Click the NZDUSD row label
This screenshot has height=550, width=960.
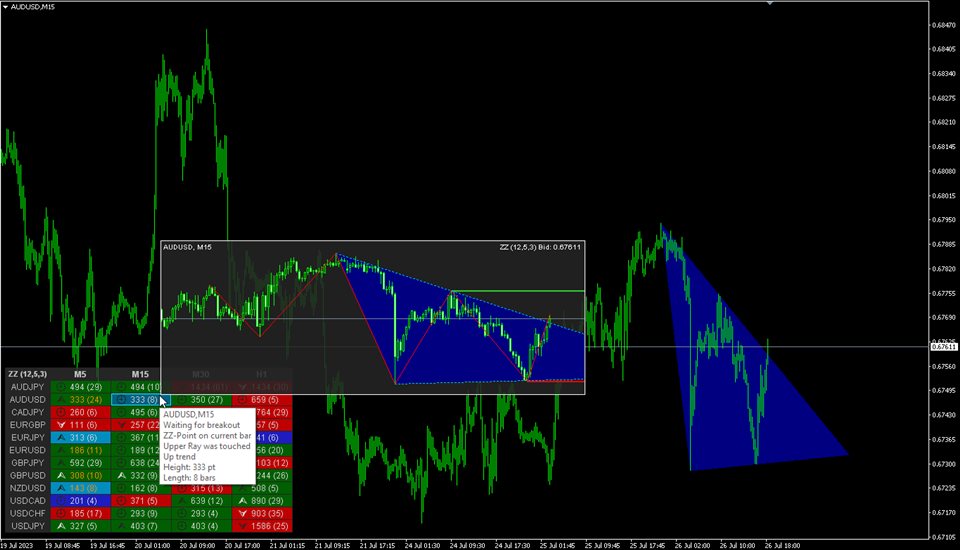28,488
